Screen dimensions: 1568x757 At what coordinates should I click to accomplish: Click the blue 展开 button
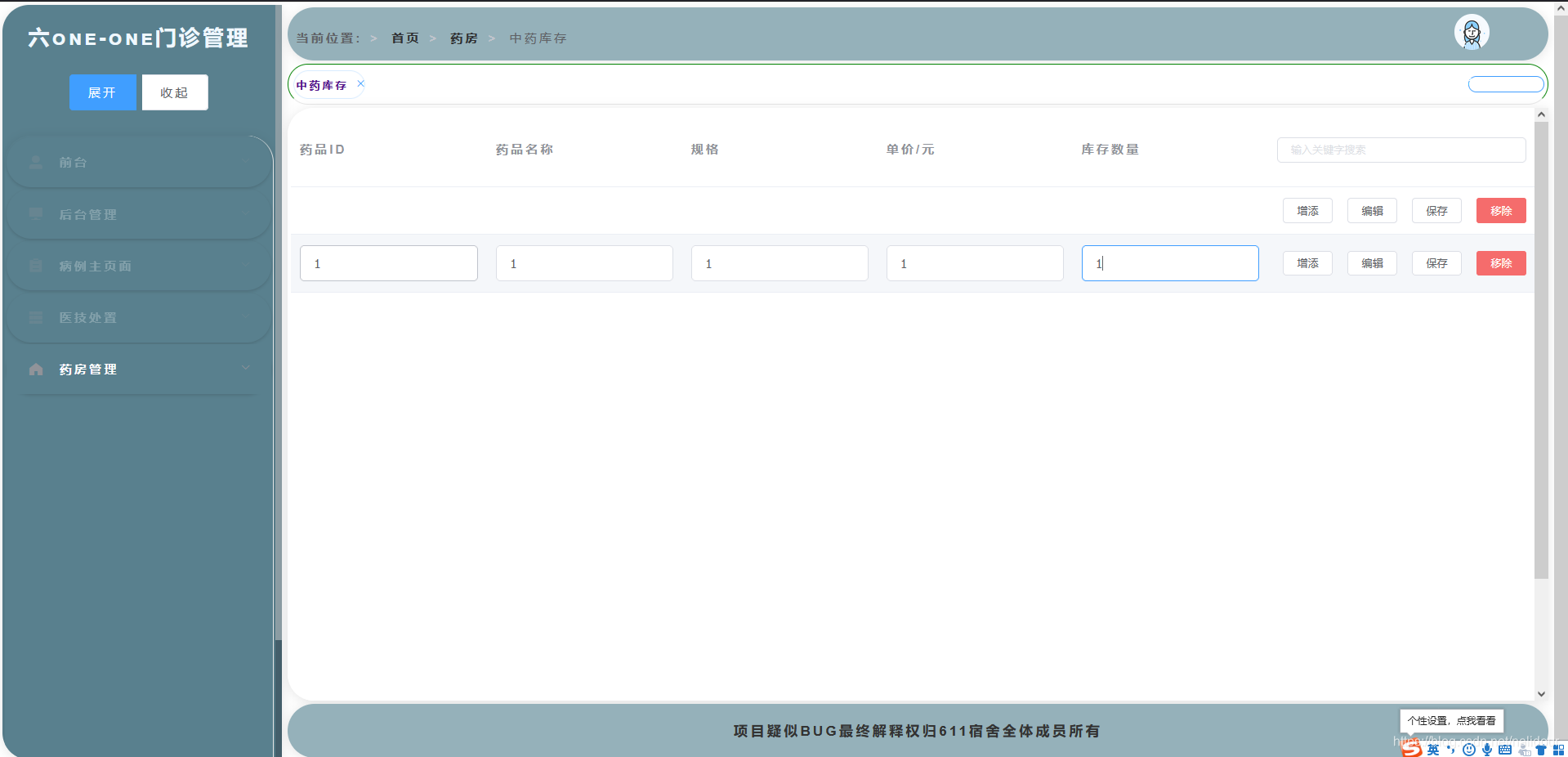pyautogui.click(x=102, y=92)
